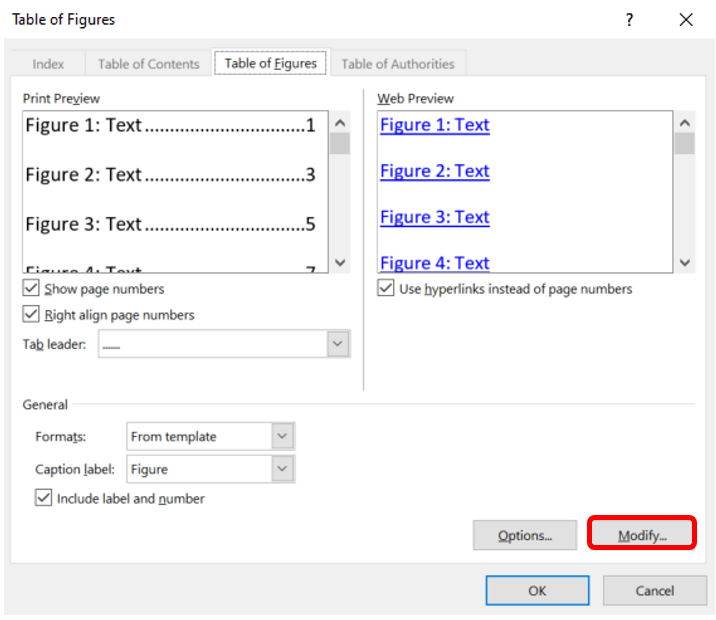Image resolution: width=716 pixels, height=620 pixels.
Task: Click the Modify button
Action: (641, 535)
